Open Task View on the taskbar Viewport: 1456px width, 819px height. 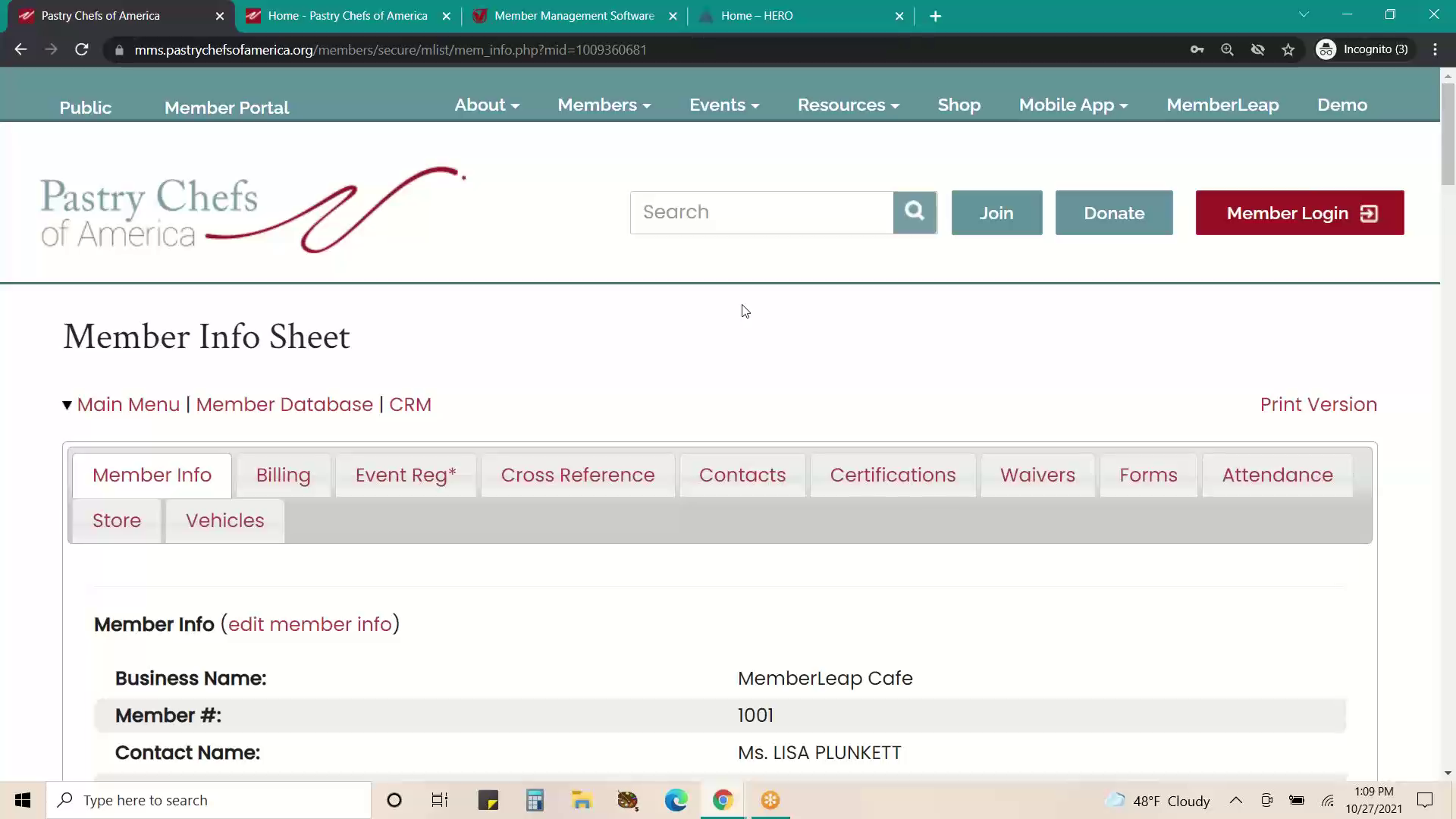point(440,800)
